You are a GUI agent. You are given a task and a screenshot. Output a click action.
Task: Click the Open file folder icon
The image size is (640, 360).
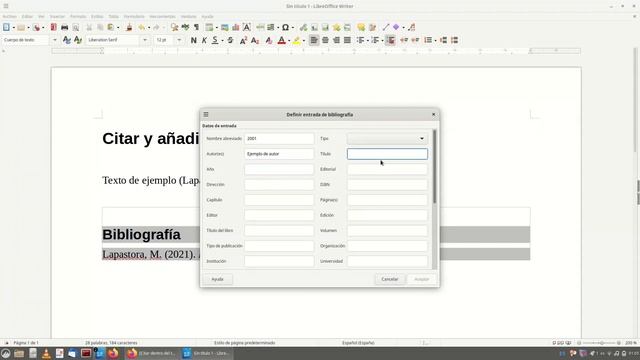(21, 27)
